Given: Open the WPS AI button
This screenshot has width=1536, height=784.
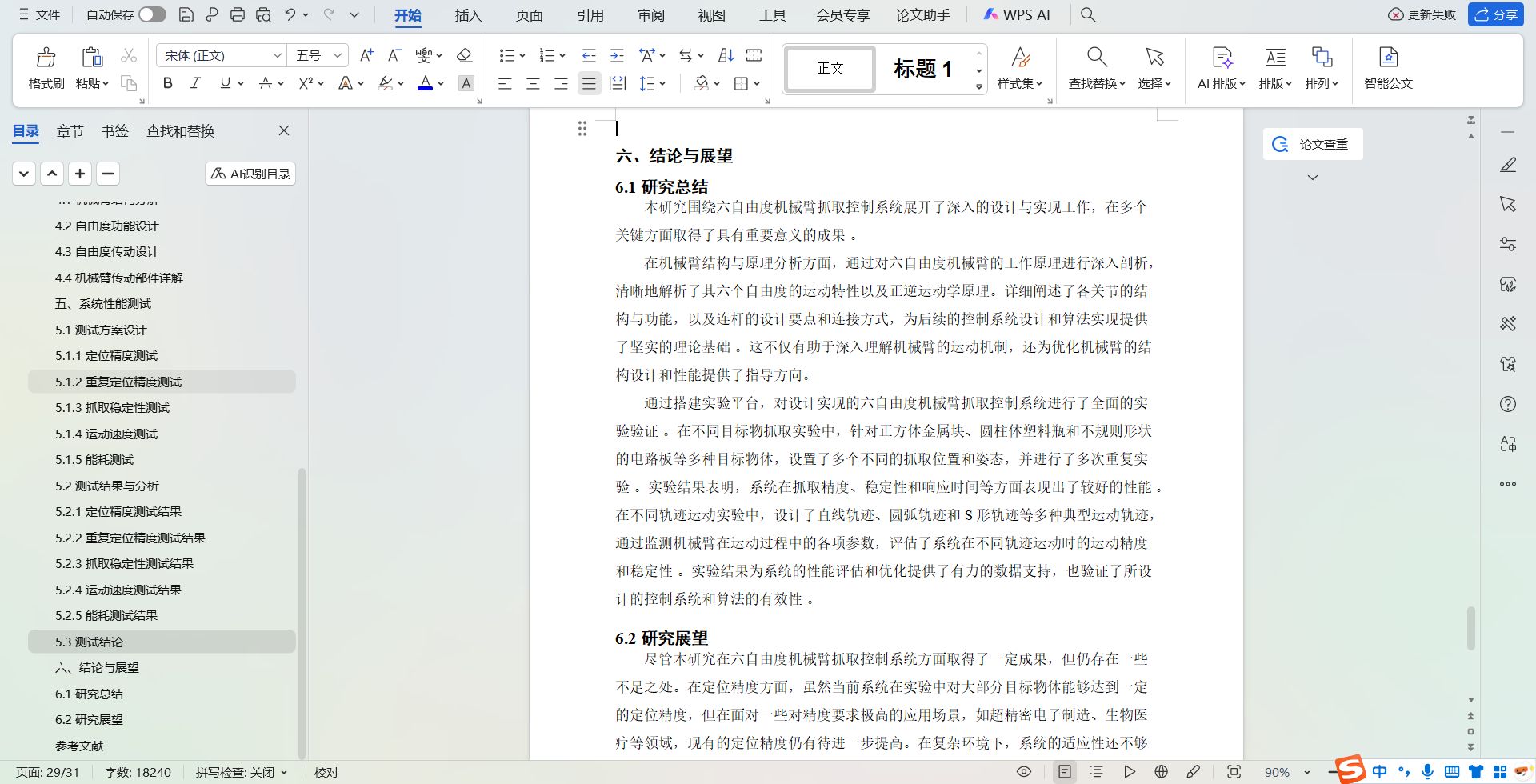Looking at the screenshot, I should pos(1017,14).
